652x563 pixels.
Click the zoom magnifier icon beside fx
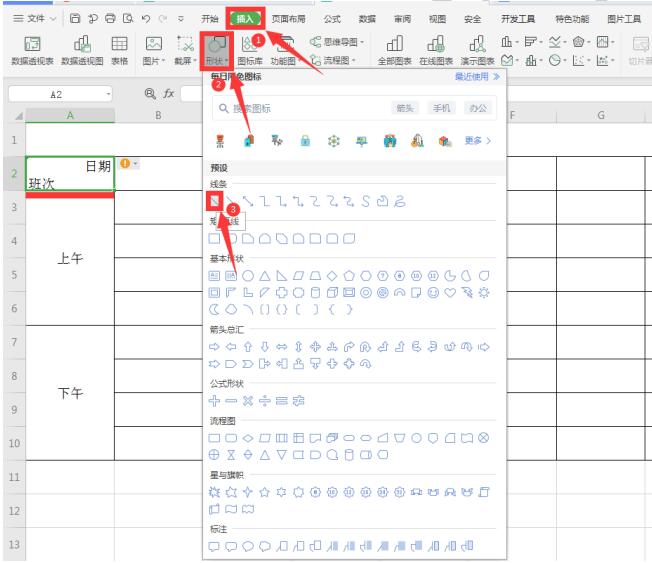[x=150, y=94]
